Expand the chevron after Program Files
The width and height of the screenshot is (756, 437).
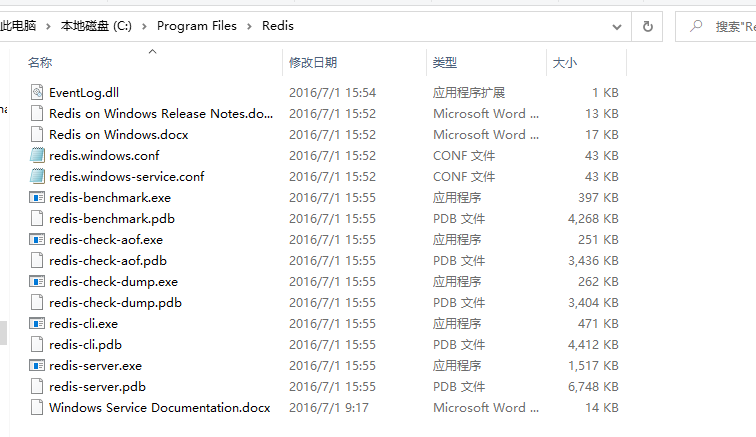(x=249, y=27)
